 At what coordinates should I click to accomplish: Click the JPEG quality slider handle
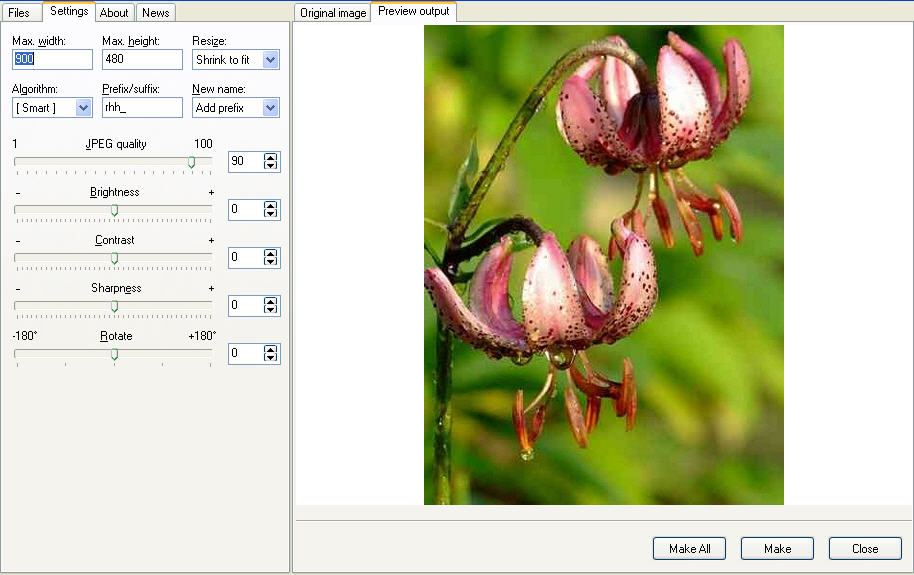191,162
